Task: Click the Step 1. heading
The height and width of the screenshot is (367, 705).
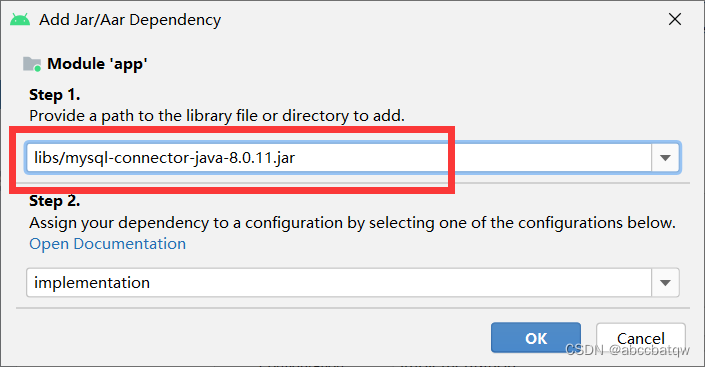Action: click(x=54, y=95)
